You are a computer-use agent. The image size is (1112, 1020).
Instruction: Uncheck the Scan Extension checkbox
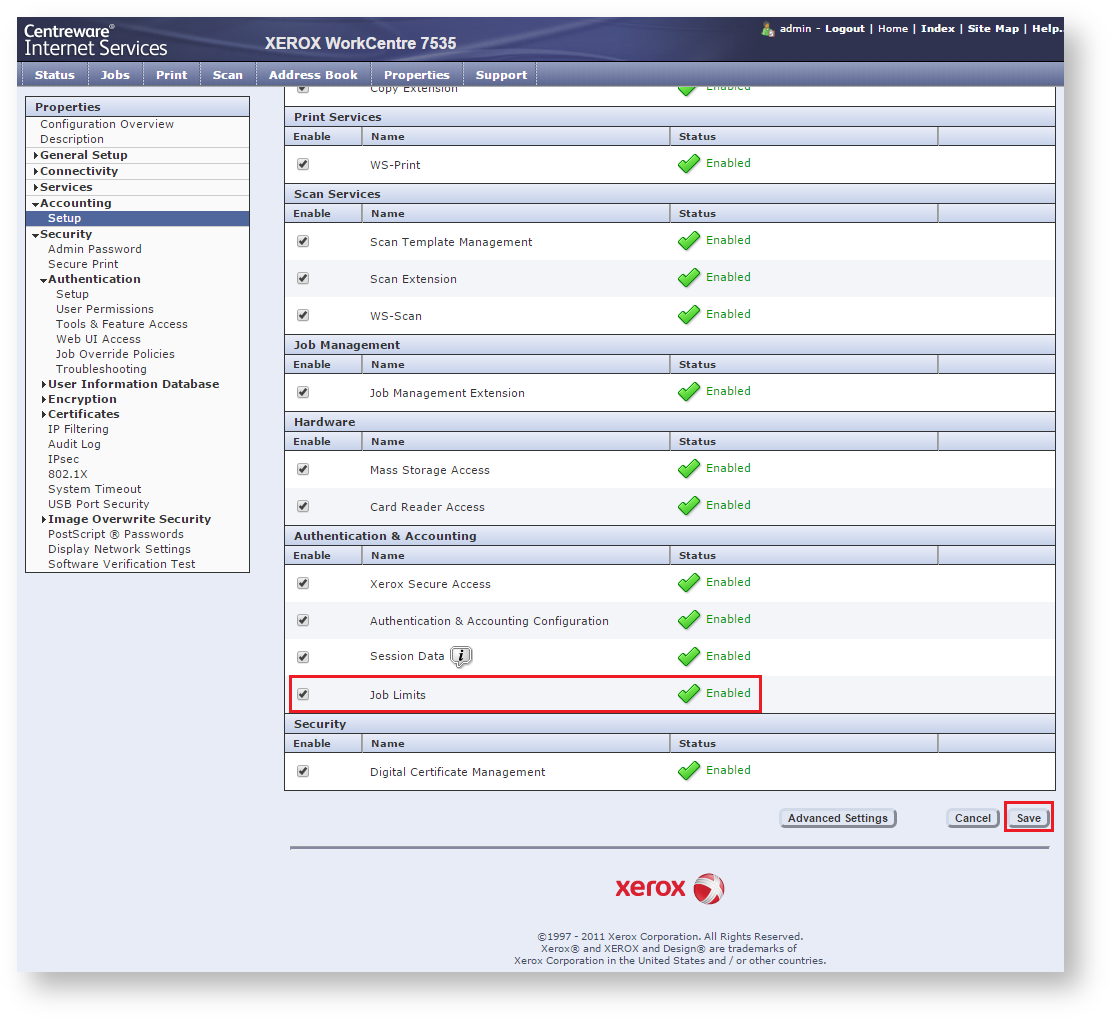[x=303, y=278]
